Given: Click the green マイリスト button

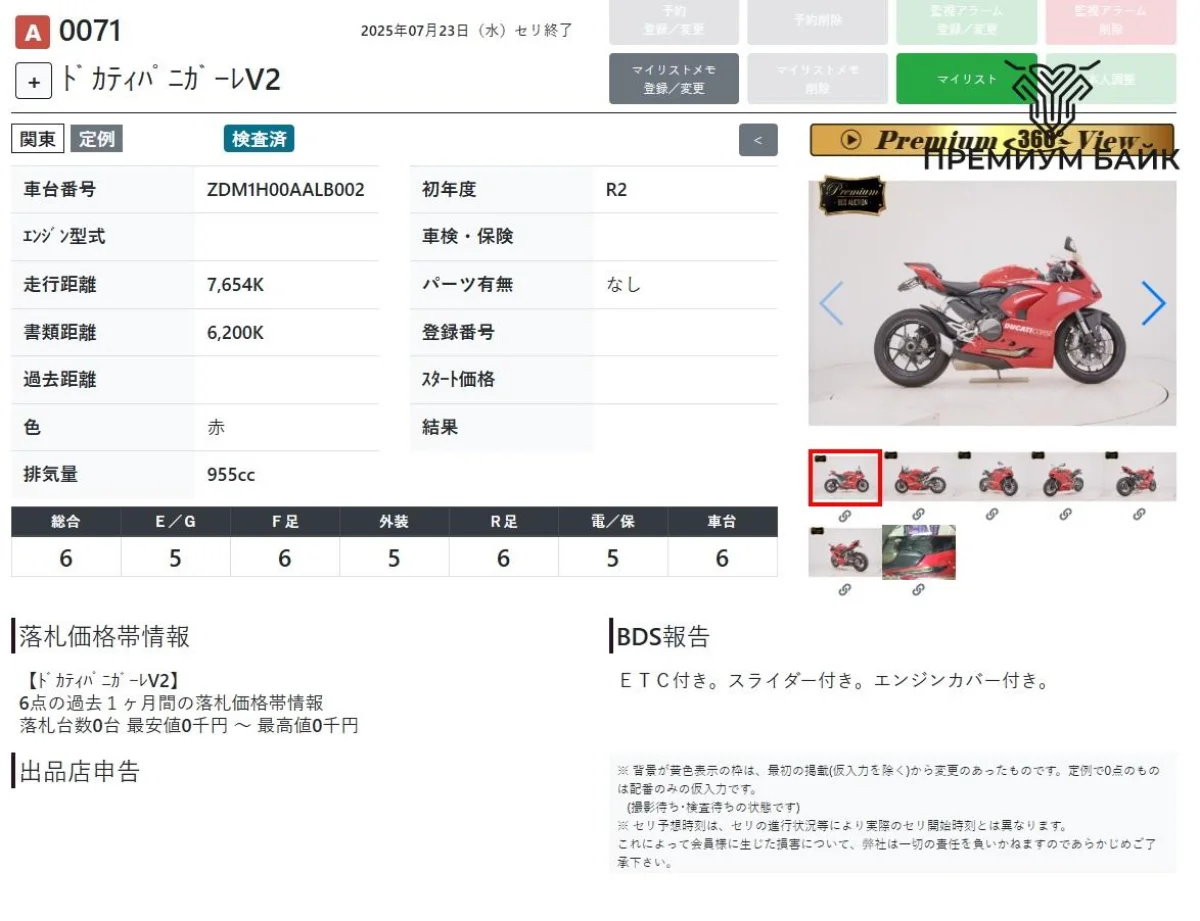Looking at the screenshot, I should 965,79.
